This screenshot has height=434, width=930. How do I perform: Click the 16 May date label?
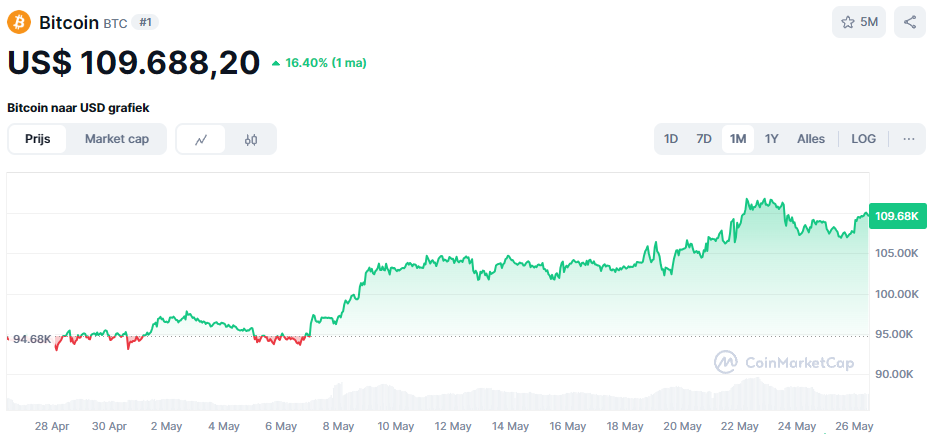coord(568,426)
